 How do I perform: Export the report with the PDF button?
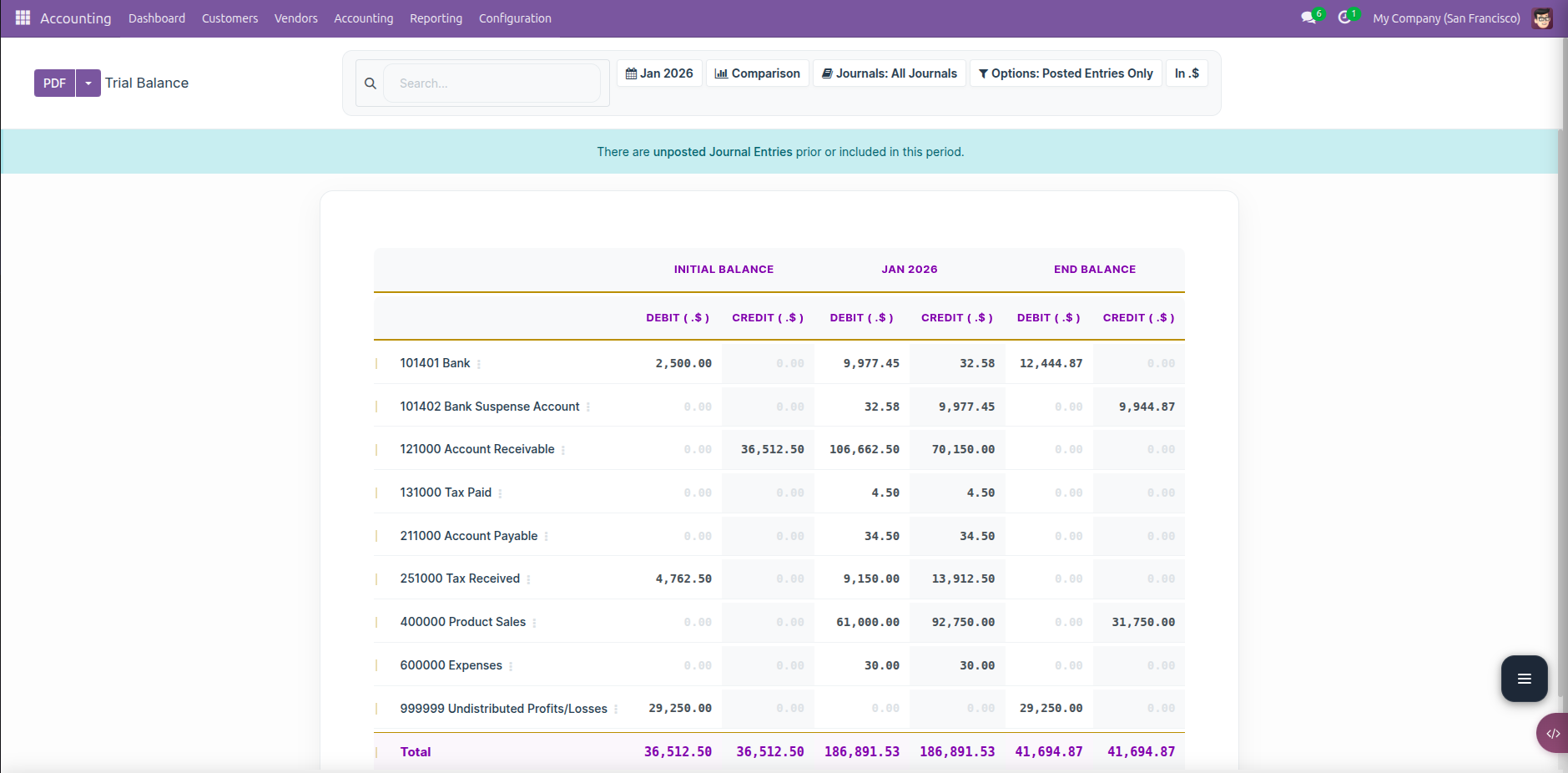[54, 83]
